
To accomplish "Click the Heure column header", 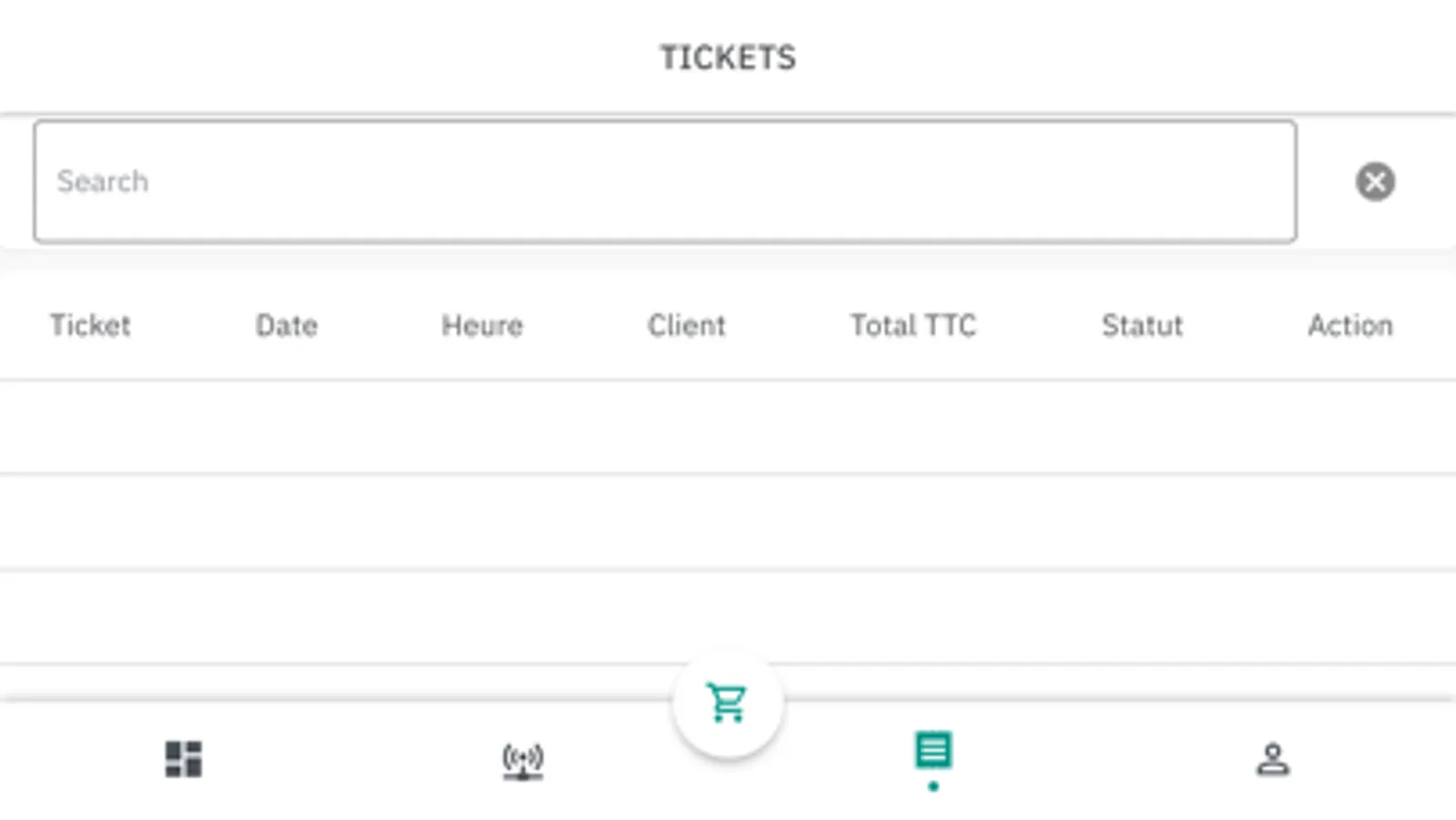I will 483,325.
